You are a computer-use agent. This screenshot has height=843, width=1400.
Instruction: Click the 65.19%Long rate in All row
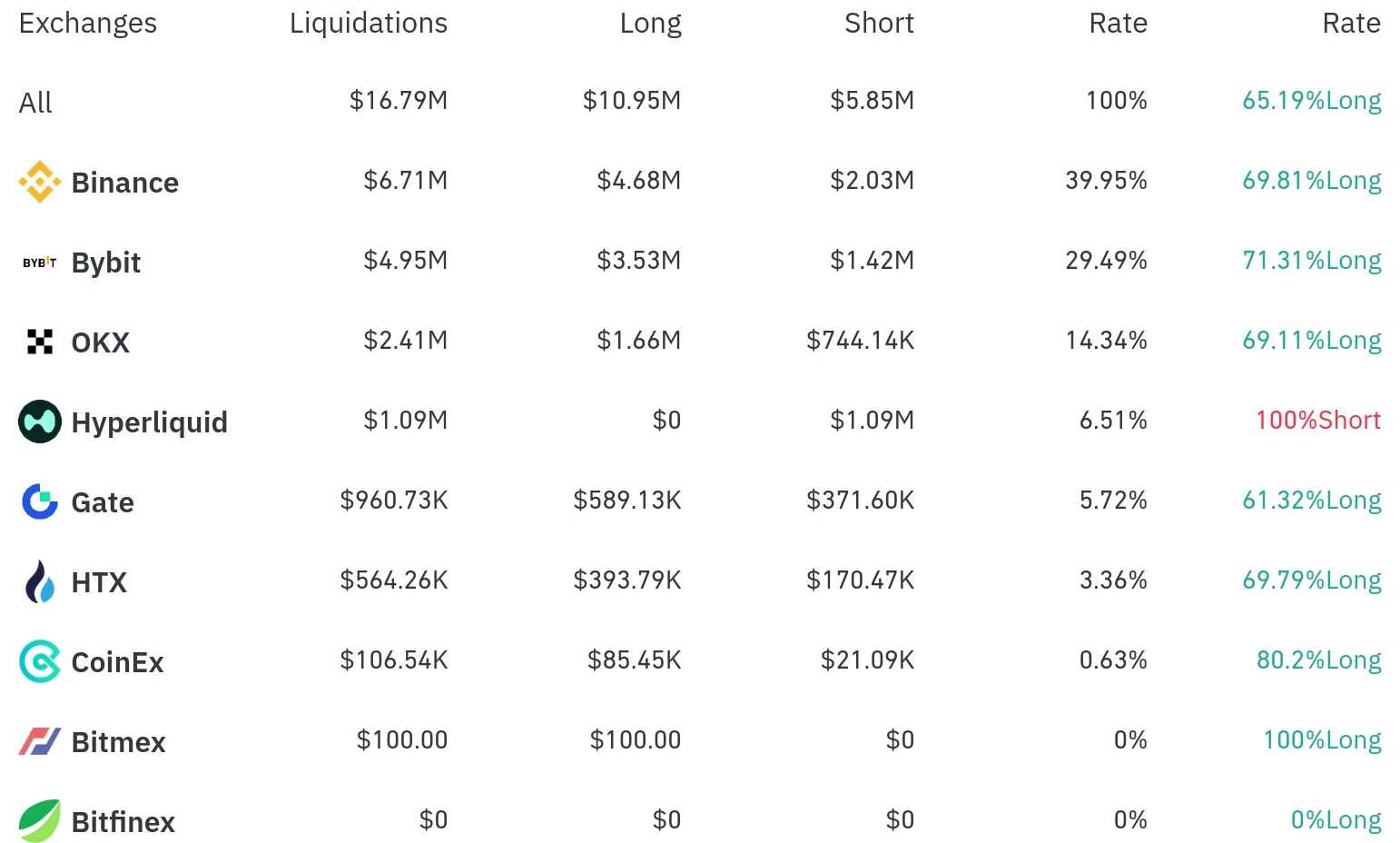[1312, 101]
